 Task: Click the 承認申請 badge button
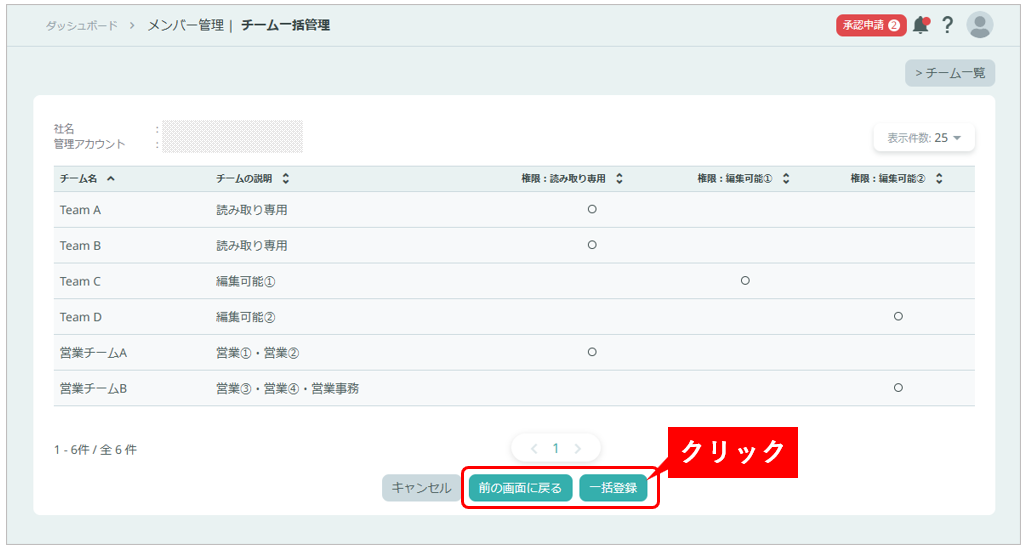click(x=870, y=25)
